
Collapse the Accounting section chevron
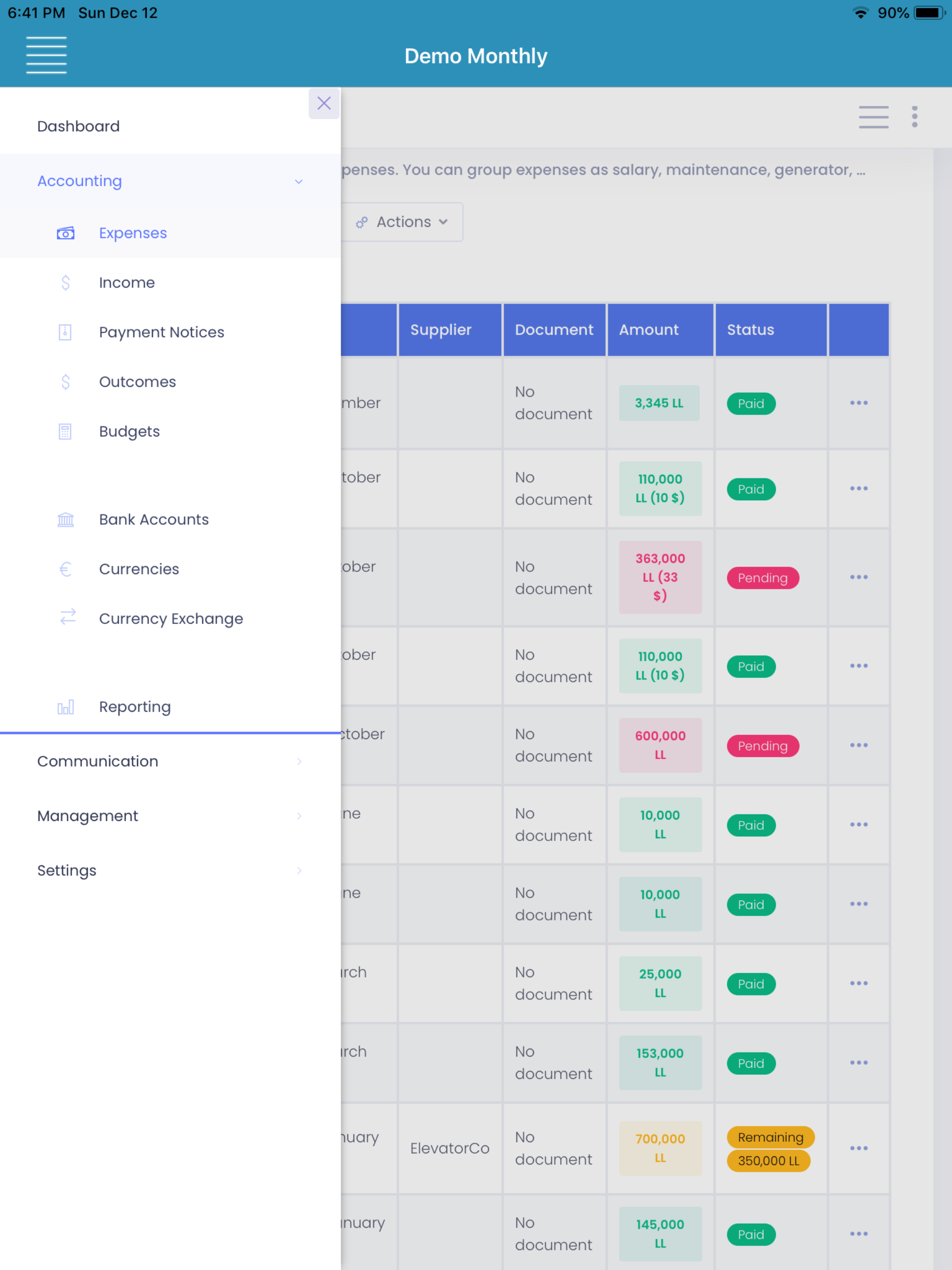click(298, 181)
